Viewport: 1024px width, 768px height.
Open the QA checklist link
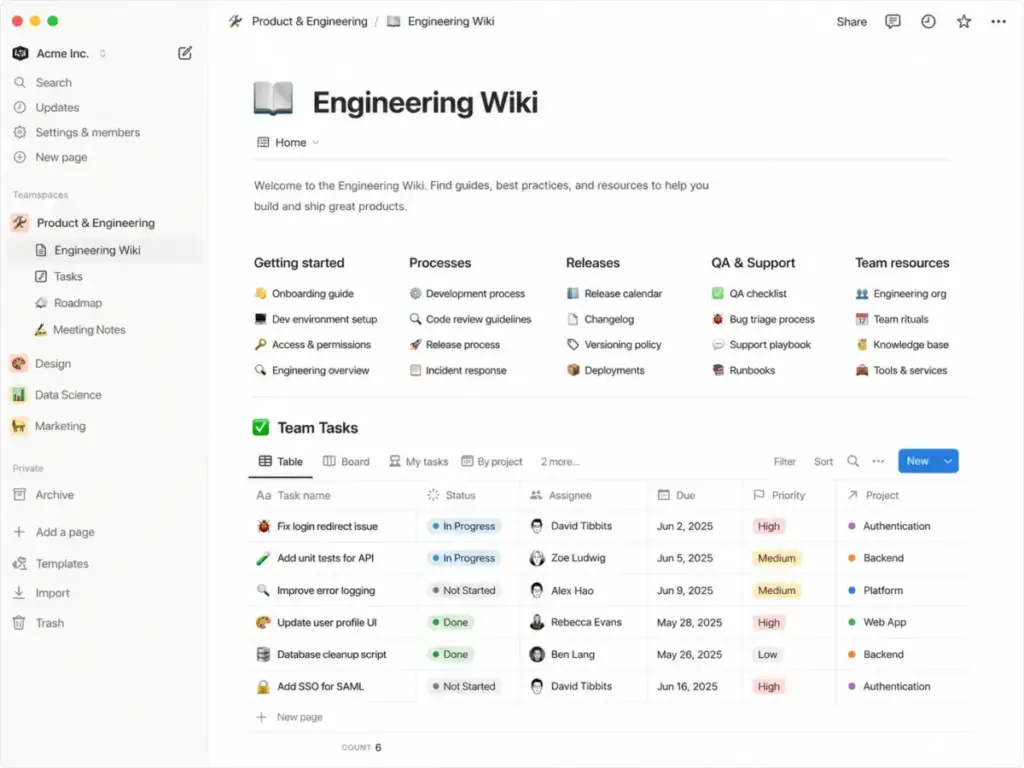click(x=750, y=294)
